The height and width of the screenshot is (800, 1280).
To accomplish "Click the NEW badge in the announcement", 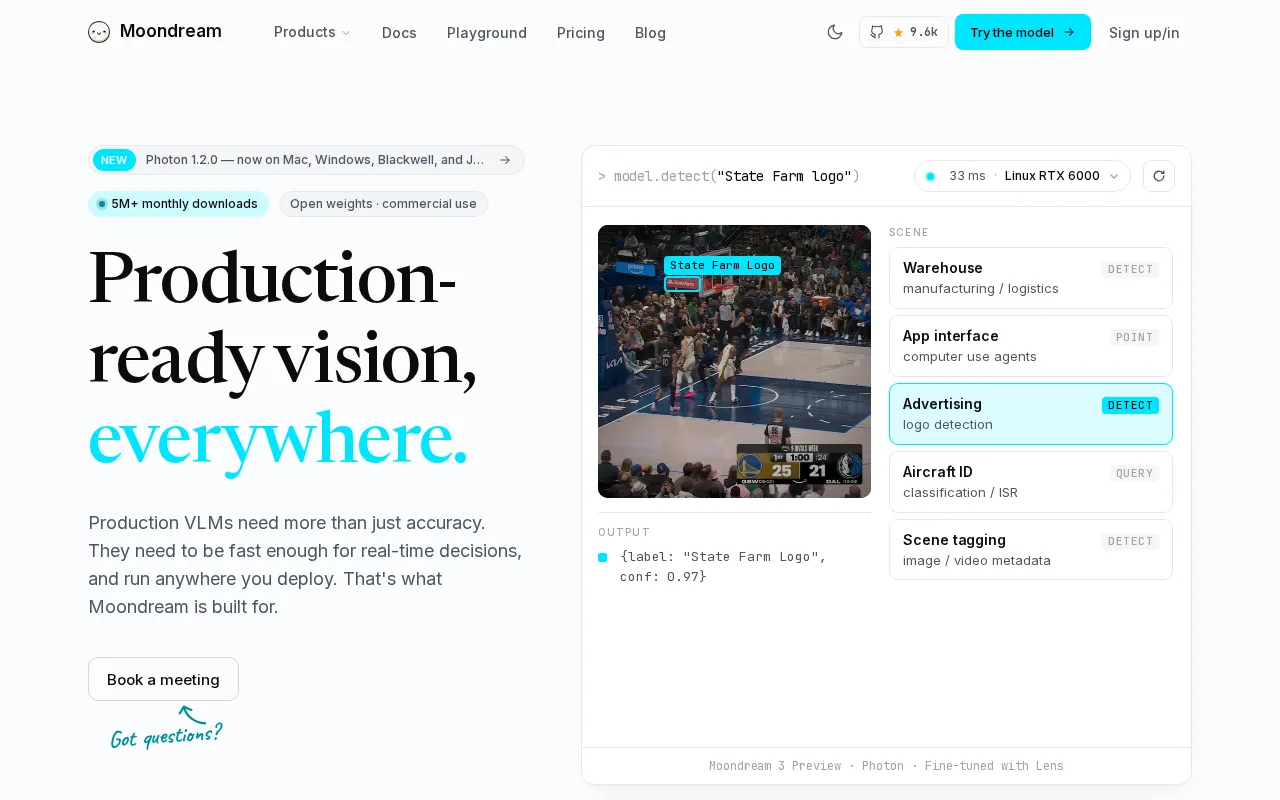I will 114,160.
